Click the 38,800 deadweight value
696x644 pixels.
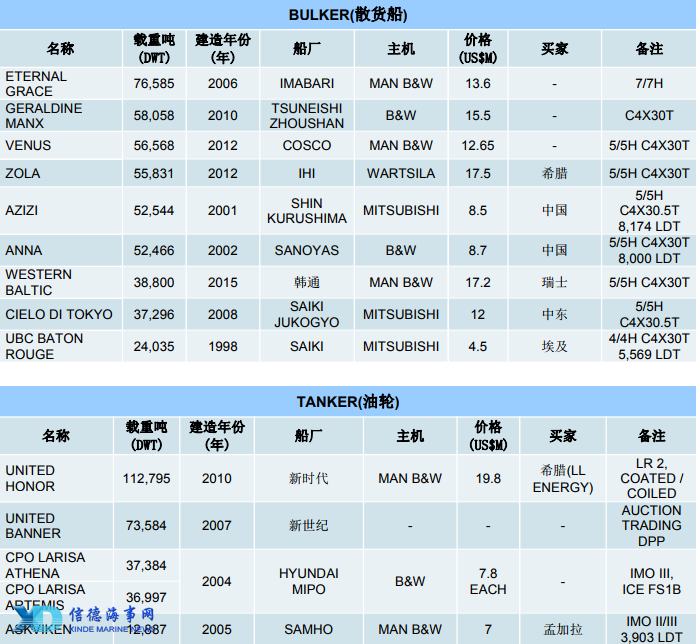[154, 282]
